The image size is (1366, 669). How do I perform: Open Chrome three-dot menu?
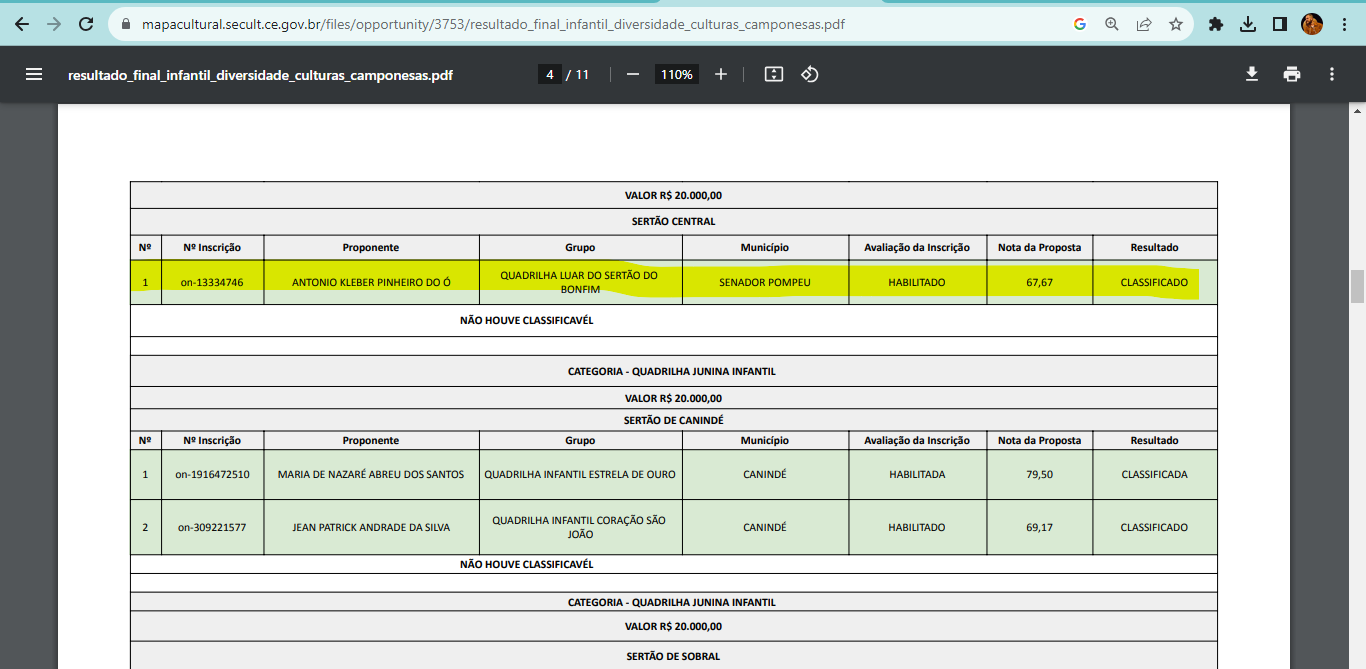(1344, 24)
